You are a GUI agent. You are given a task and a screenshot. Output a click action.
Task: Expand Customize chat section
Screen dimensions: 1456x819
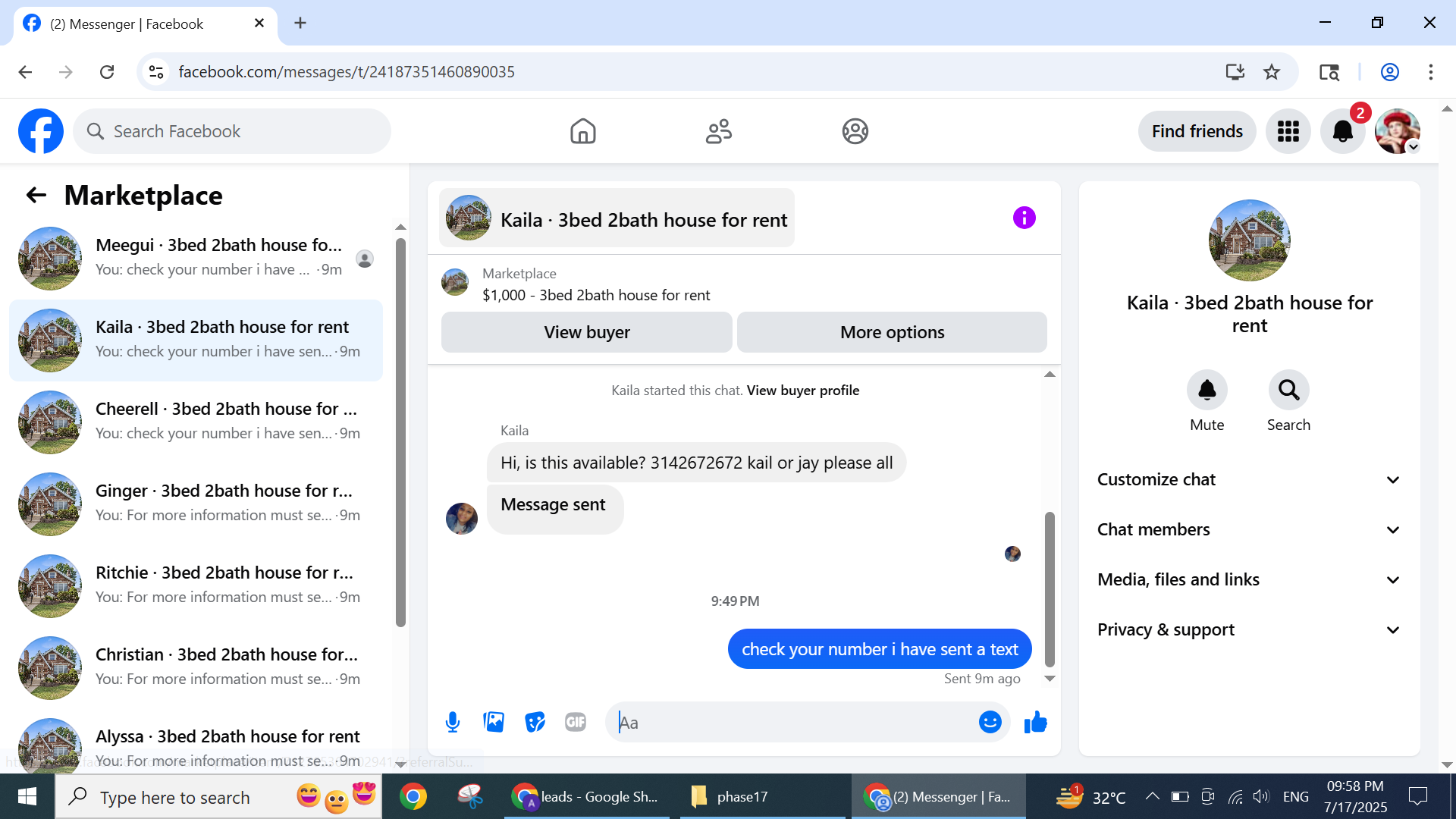1249,479
